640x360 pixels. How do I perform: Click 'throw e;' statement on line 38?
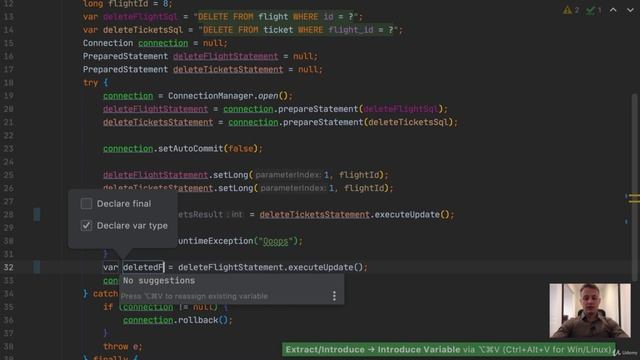coord(122,347)
